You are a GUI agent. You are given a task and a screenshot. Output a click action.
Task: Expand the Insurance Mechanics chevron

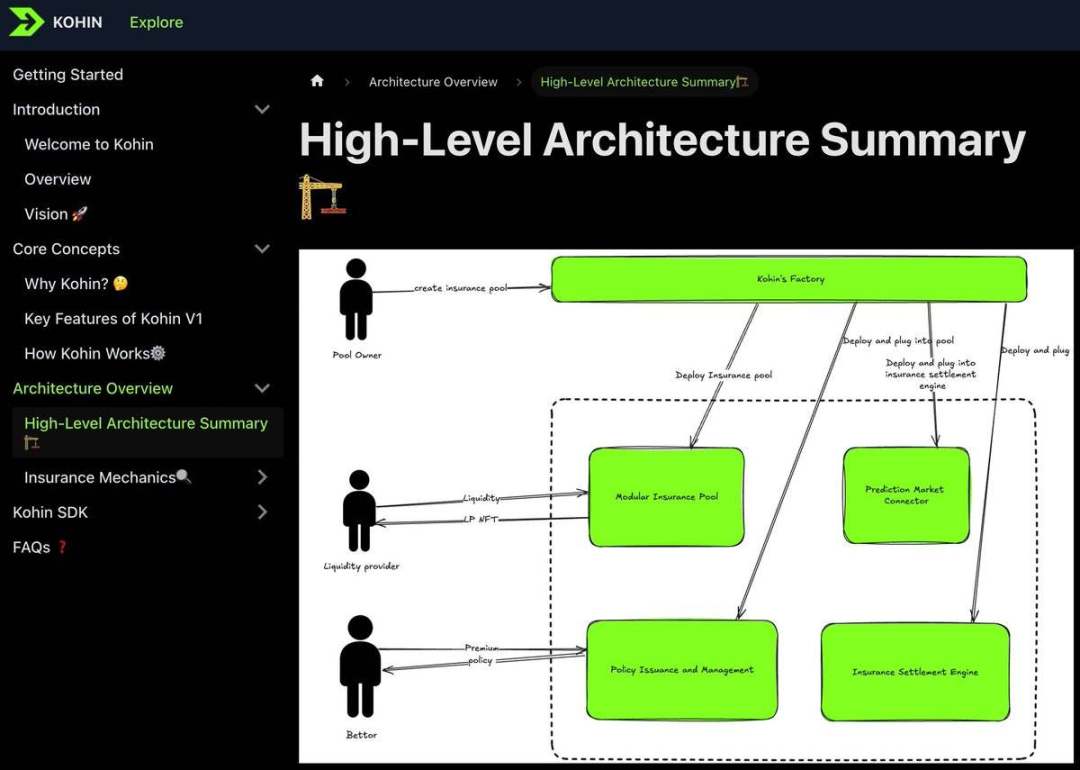tap(262, 478)
